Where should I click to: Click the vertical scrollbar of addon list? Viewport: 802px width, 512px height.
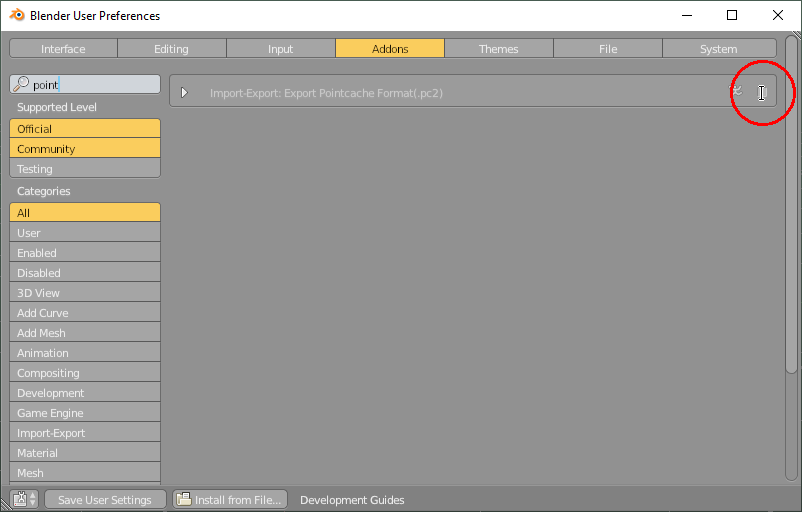[791, 205]
